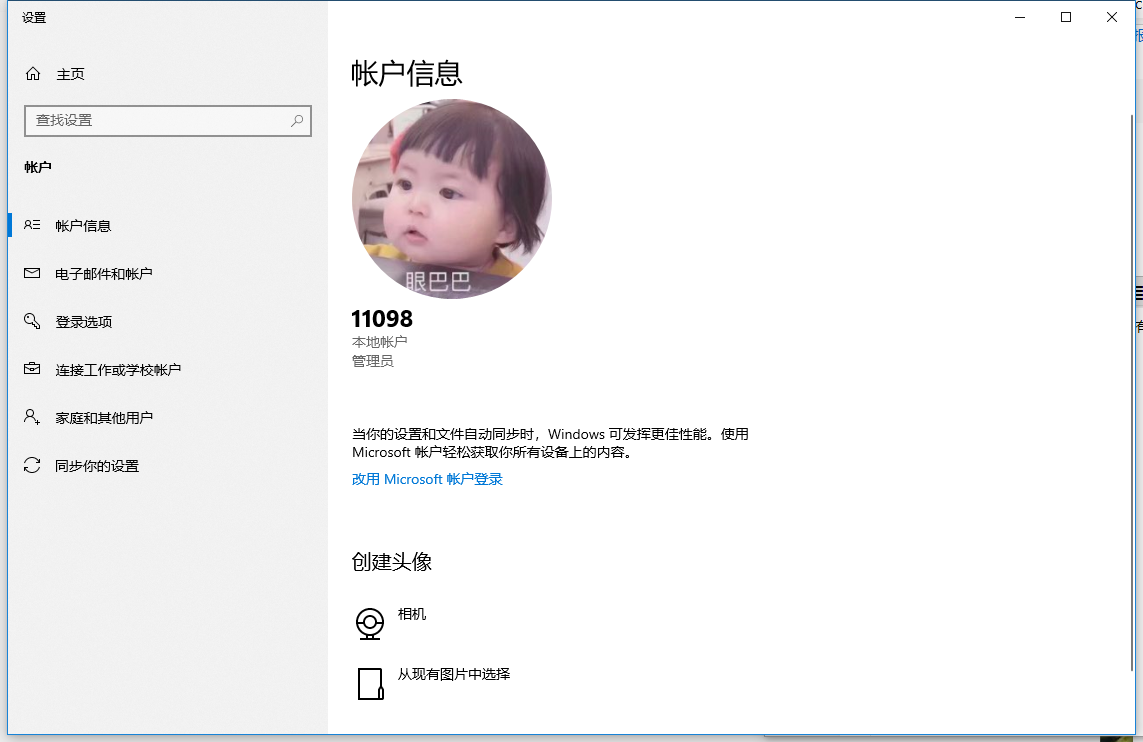The height and width of the screenshot is (742, 1143).
Task: Click the Home house icon
Action: [33, 74]
